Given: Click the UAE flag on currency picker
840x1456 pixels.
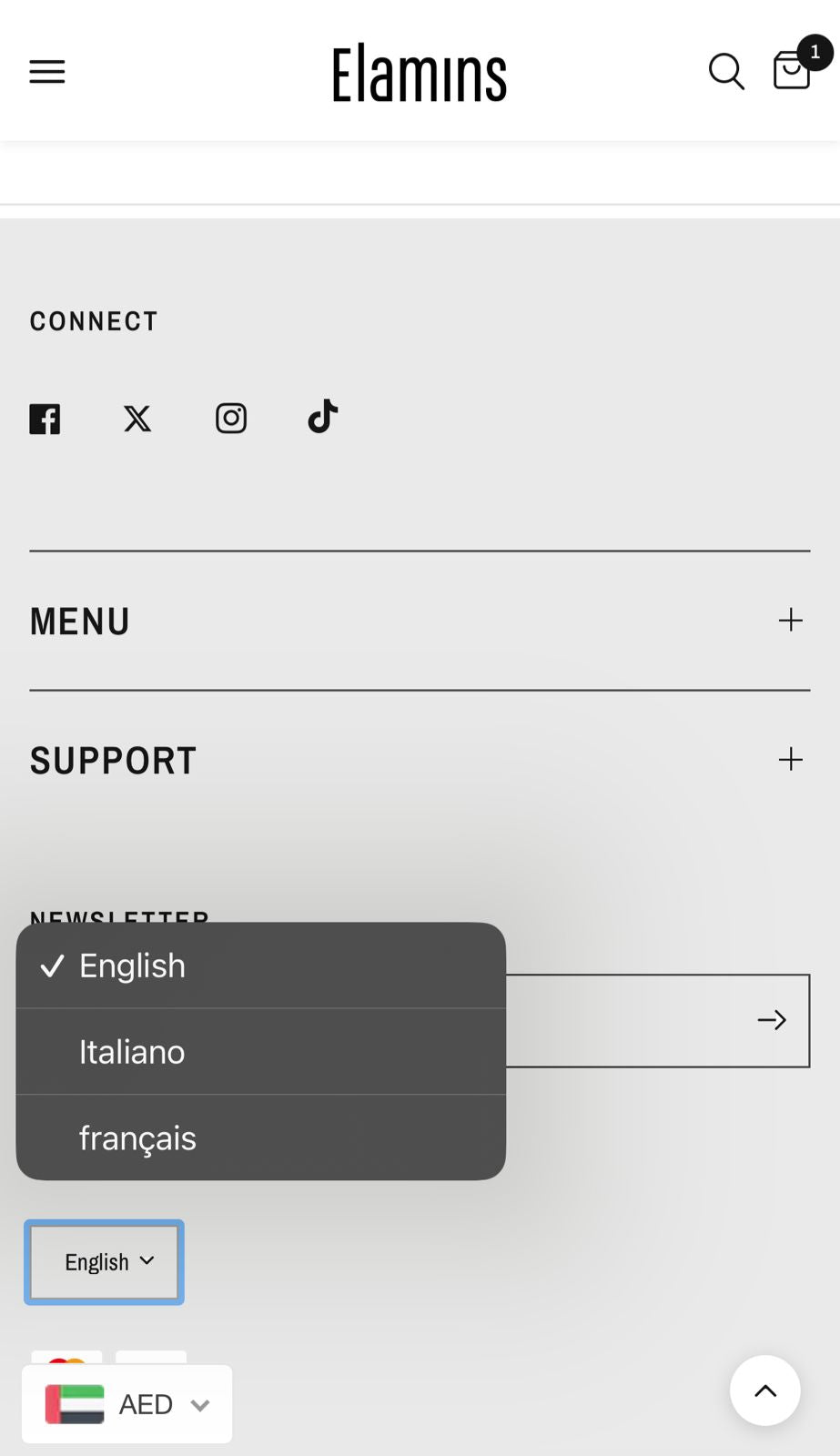Looking at the screenshot, I should click(x=76, y=1404).
